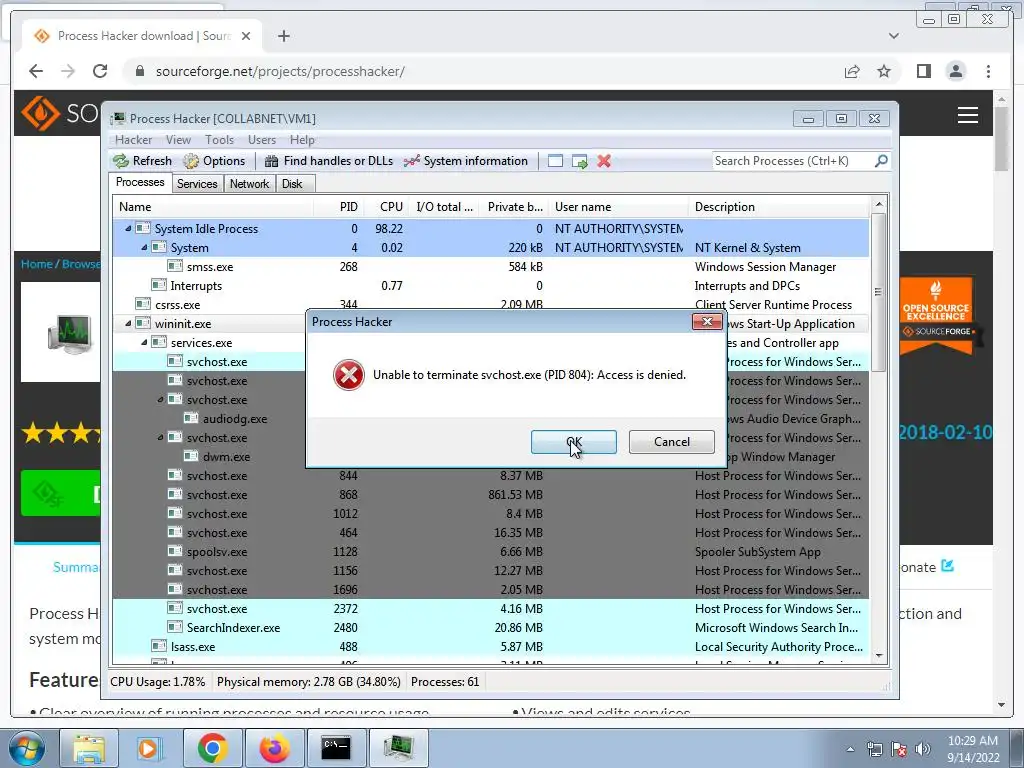1024x768 pixels.
Task: Focus the Search Processes field
Action: (792, 161)
